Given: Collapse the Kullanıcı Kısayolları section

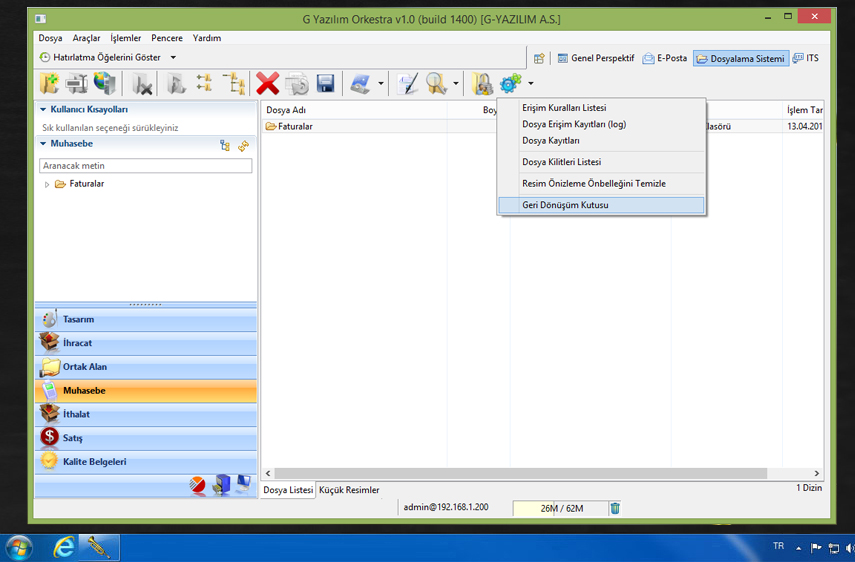Looking at the screenshot, I should (x=43, y=110).
